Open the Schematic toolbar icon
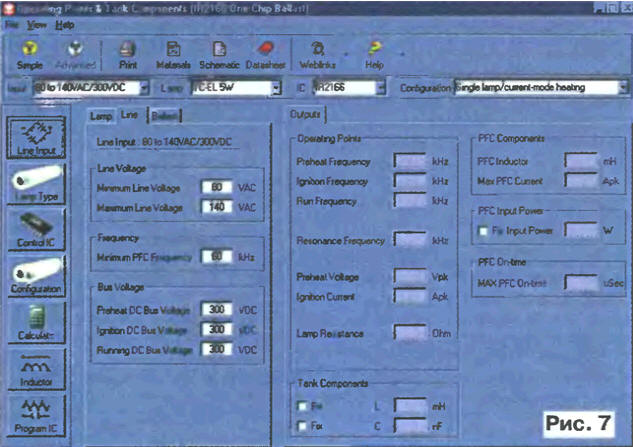This screenshot has width=633, height=447. click(x=221, y=52)
